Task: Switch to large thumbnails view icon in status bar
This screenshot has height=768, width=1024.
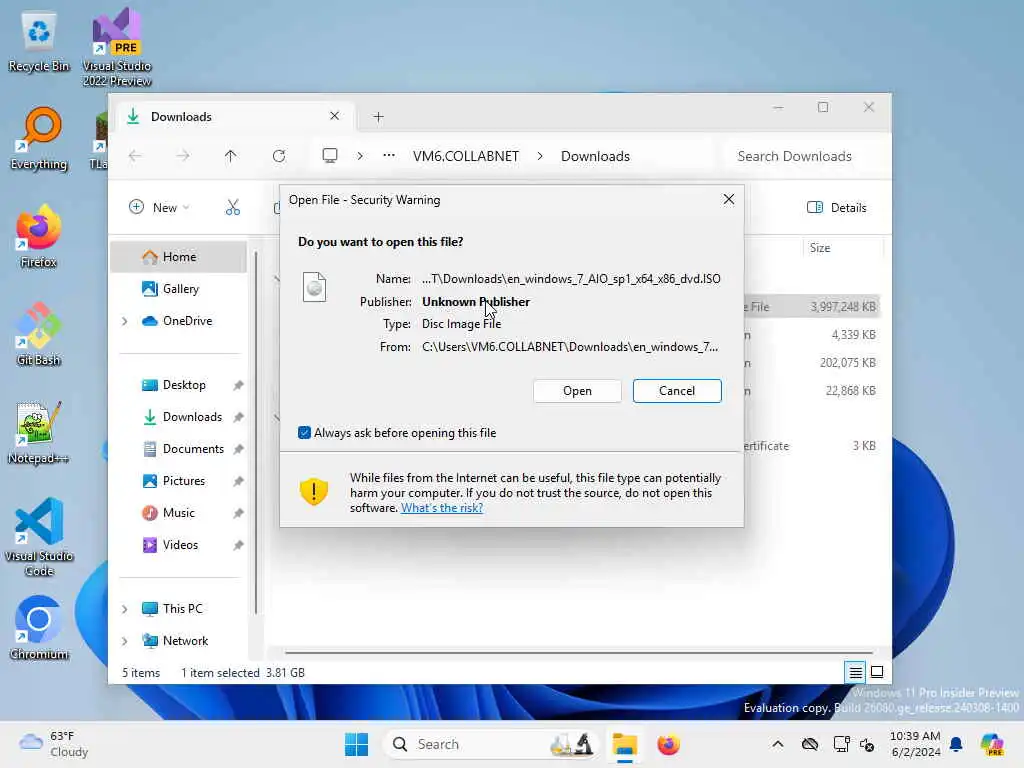Action: pos(877,671)
